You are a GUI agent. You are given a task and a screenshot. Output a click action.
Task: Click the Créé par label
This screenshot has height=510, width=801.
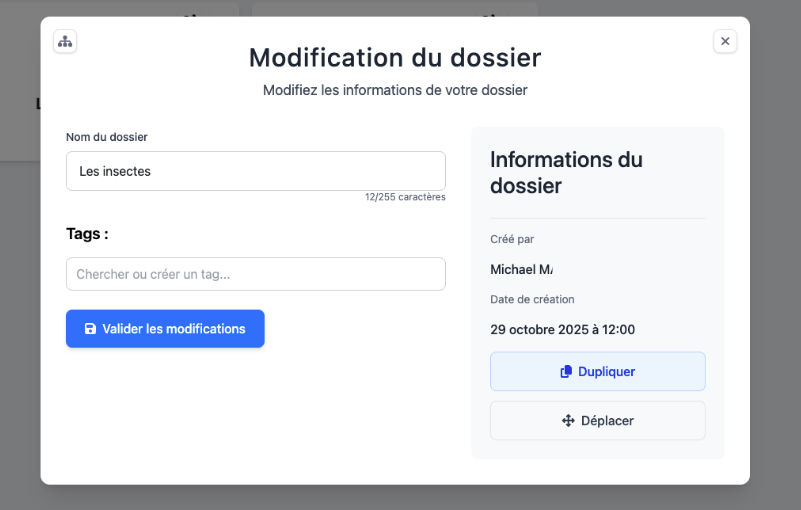coord(512,239)
